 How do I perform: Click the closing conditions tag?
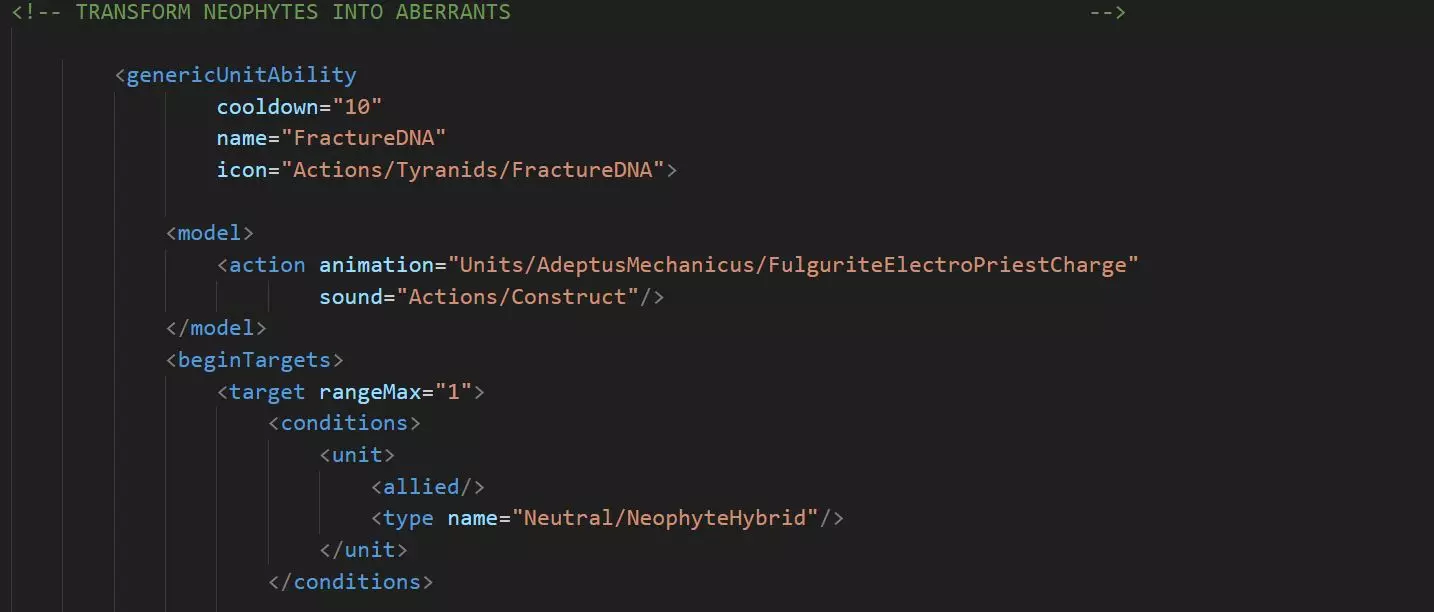click(x=350, y=582)
